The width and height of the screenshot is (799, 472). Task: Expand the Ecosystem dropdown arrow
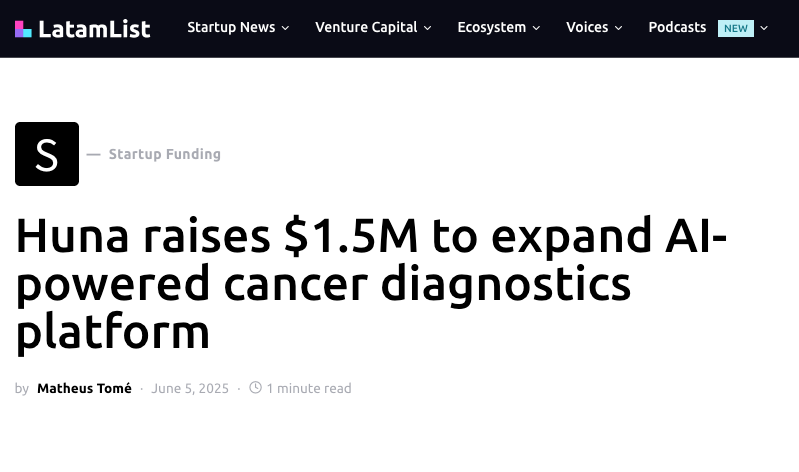tap(537, 28)
